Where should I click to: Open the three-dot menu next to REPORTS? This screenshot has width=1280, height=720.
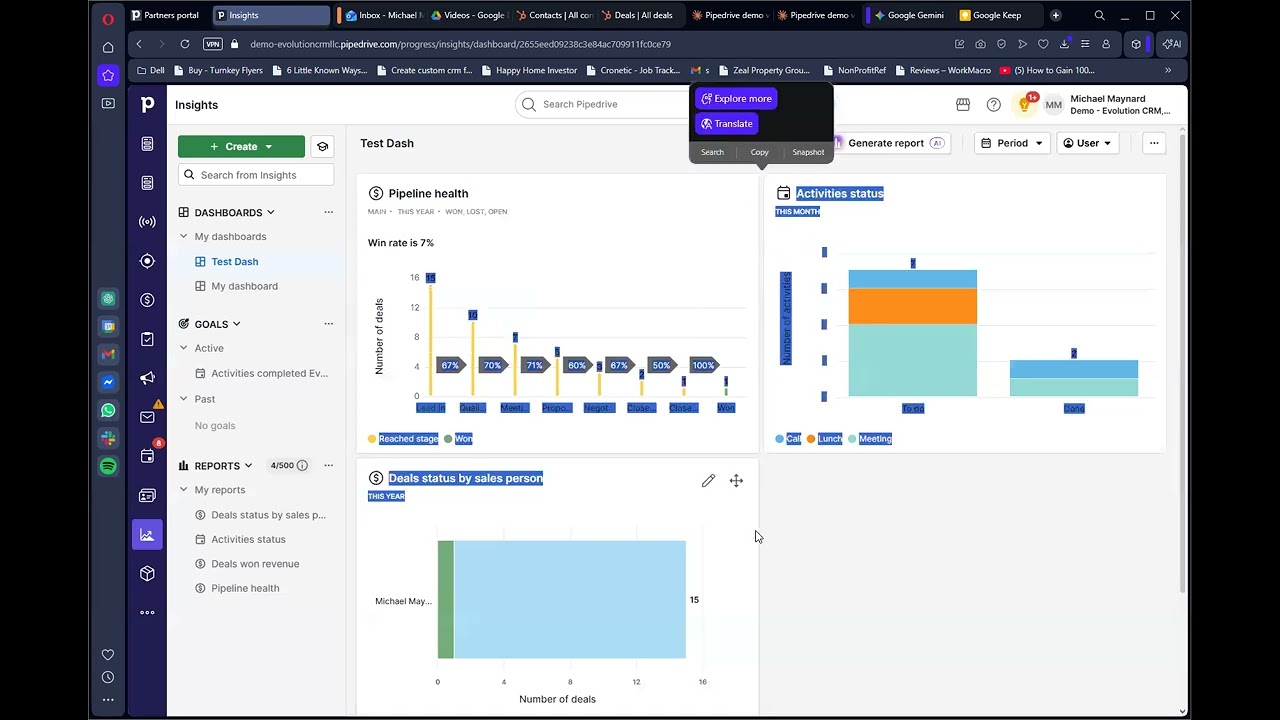328,466
